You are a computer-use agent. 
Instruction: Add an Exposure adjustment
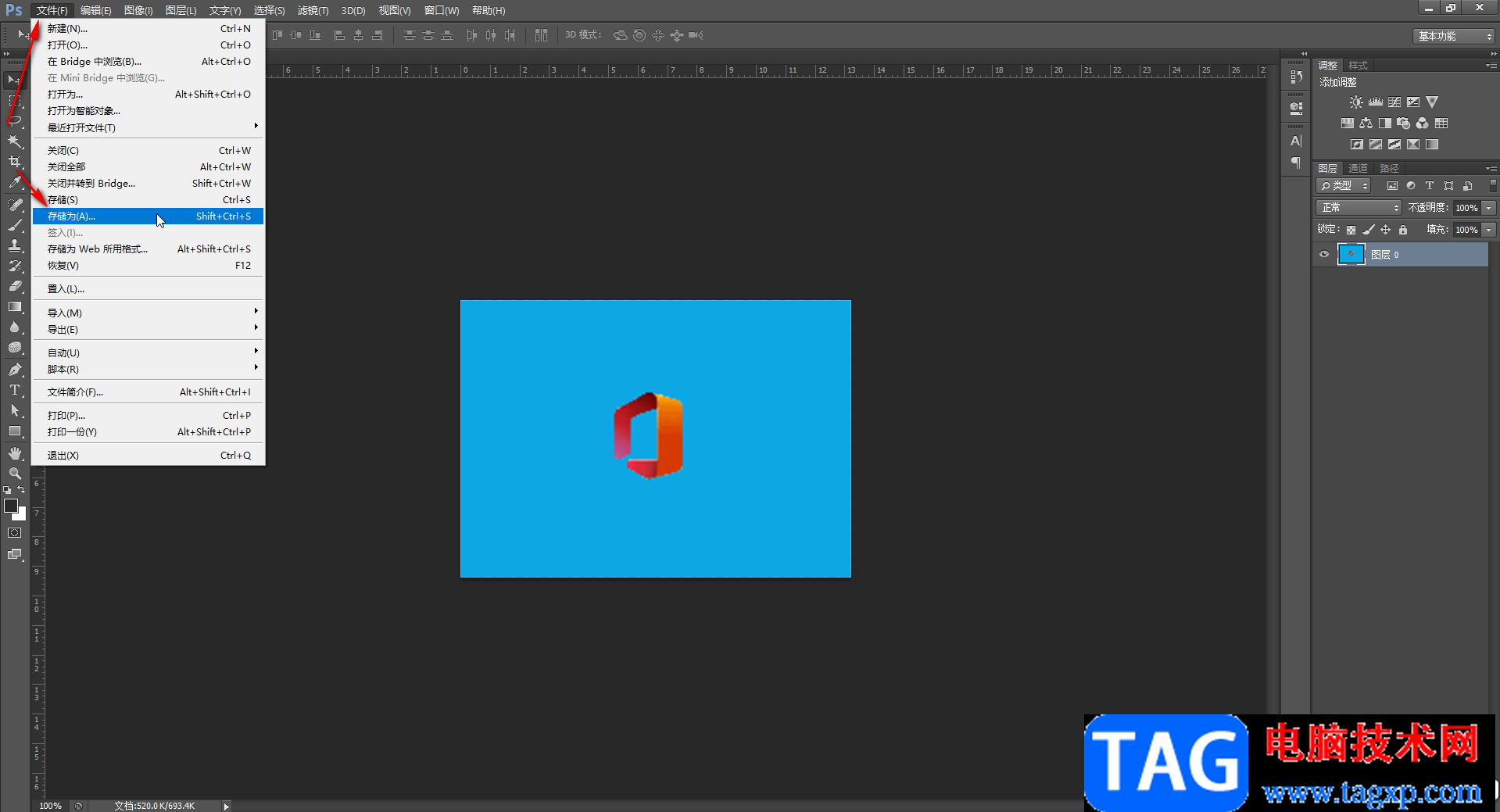pyautogui.click(x=1413, y=102)
